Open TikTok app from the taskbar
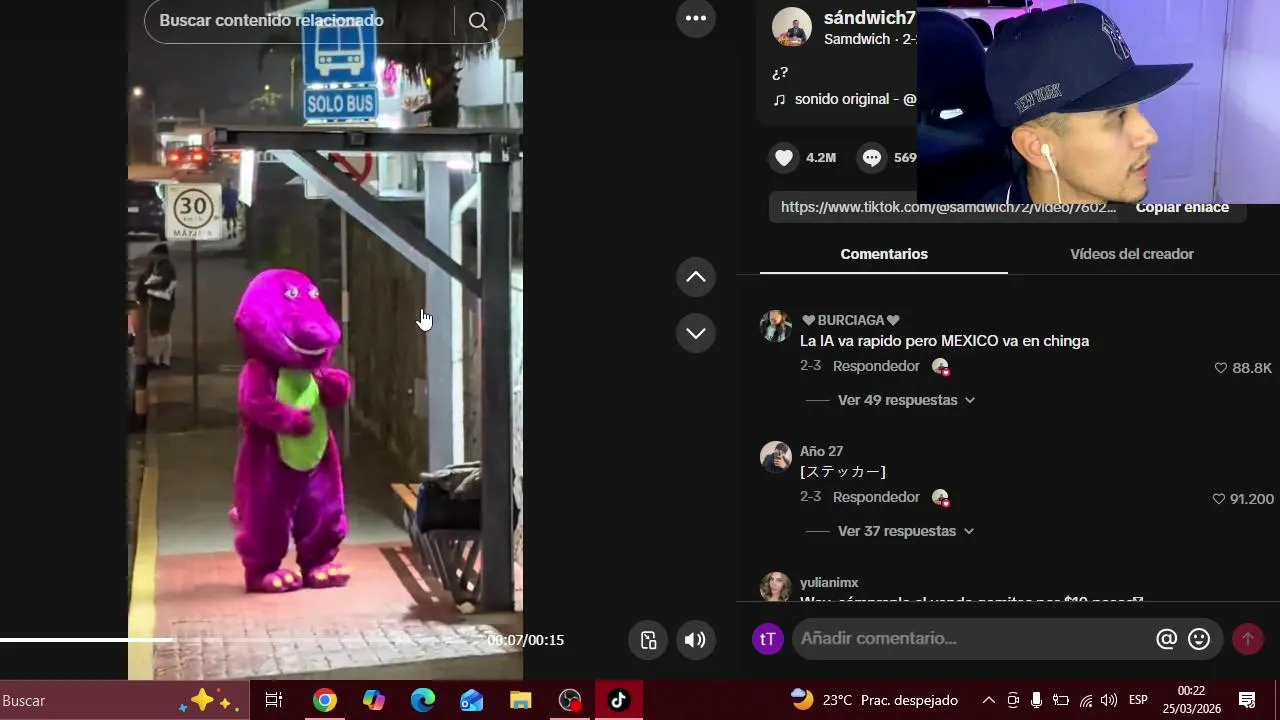1280x720 pixels. pyautogui.click(x=619, y=701)
